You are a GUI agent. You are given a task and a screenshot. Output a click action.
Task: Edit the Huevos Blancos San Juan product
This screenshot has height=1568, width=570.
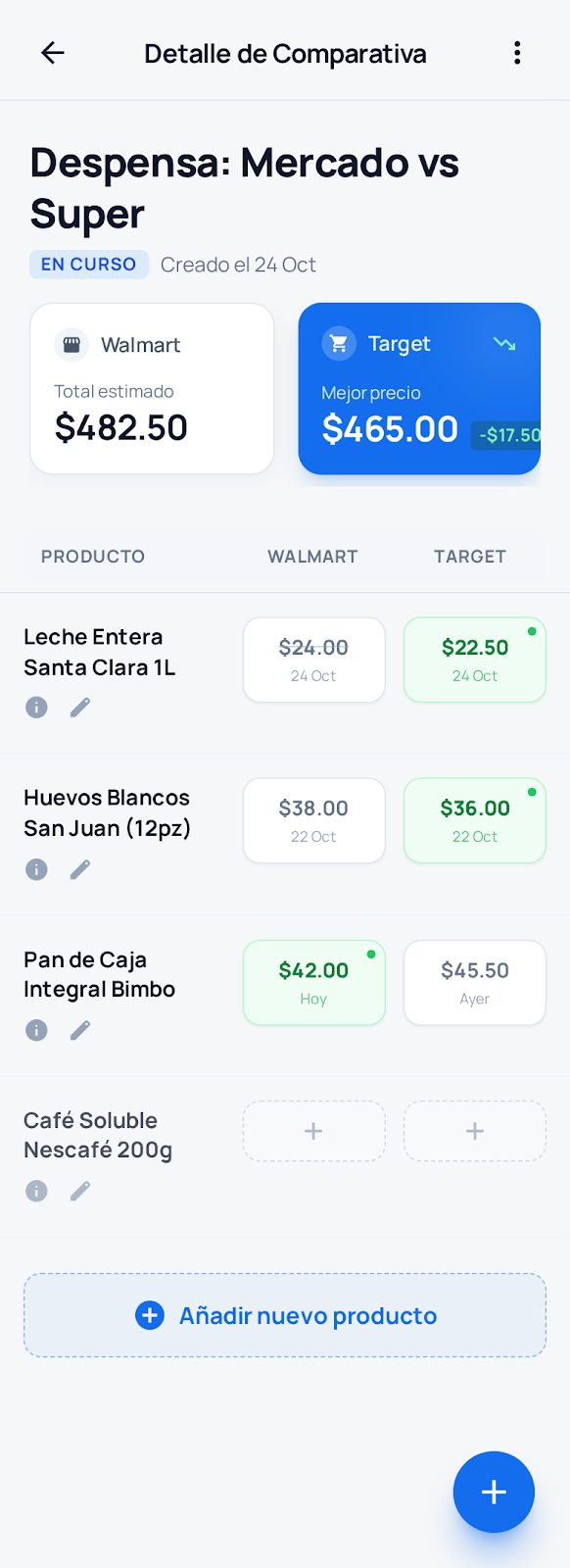coord(79,868)
